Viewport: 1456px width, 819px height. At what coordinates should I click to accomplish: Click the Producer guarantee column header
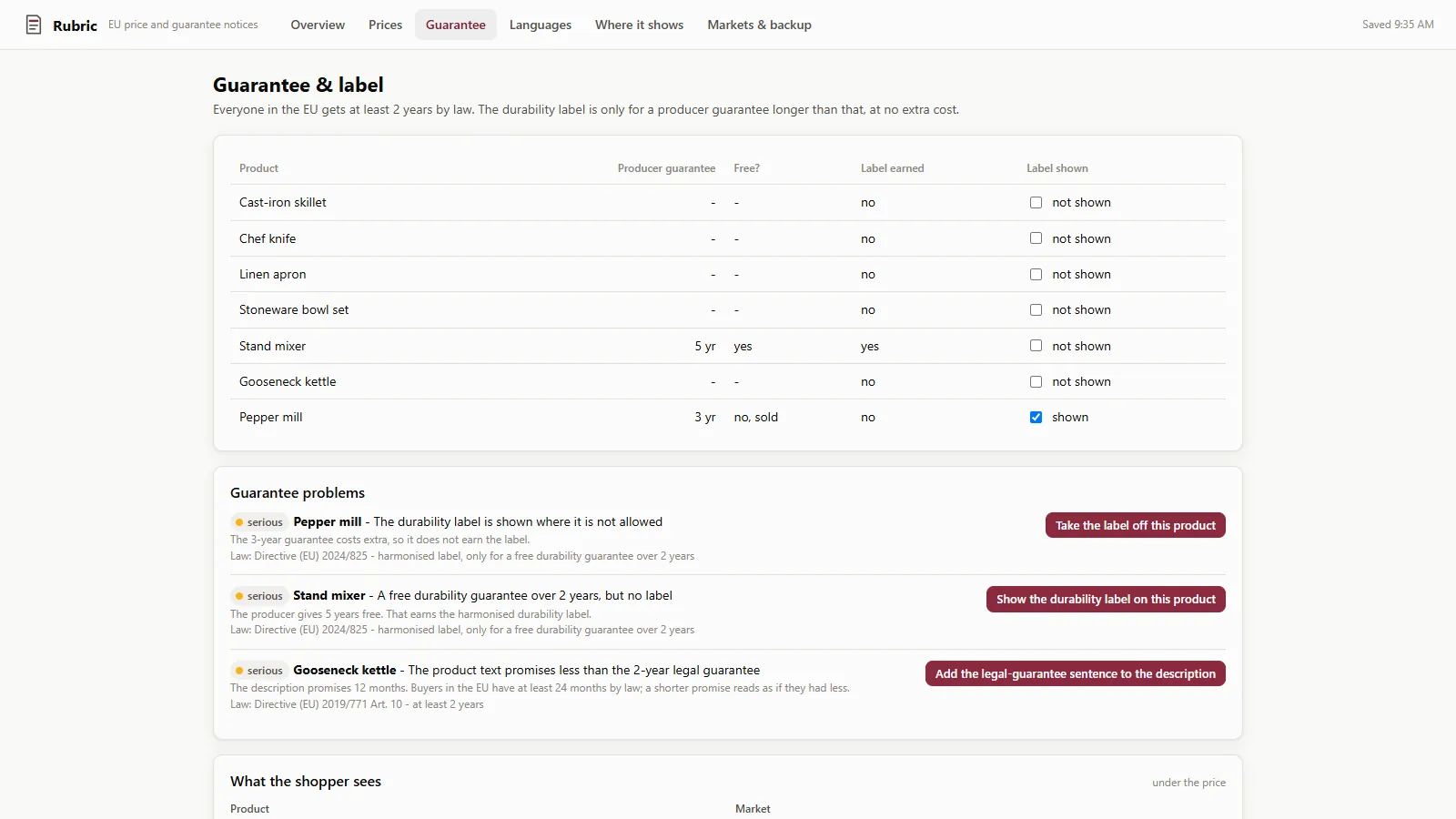click(666, 168)
